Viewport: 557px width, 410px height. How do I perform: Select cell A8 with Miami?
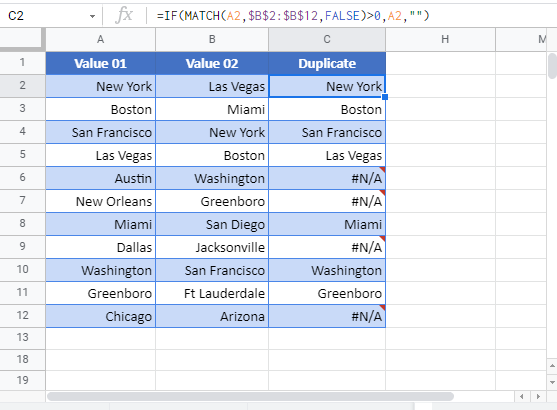point(101,224)
